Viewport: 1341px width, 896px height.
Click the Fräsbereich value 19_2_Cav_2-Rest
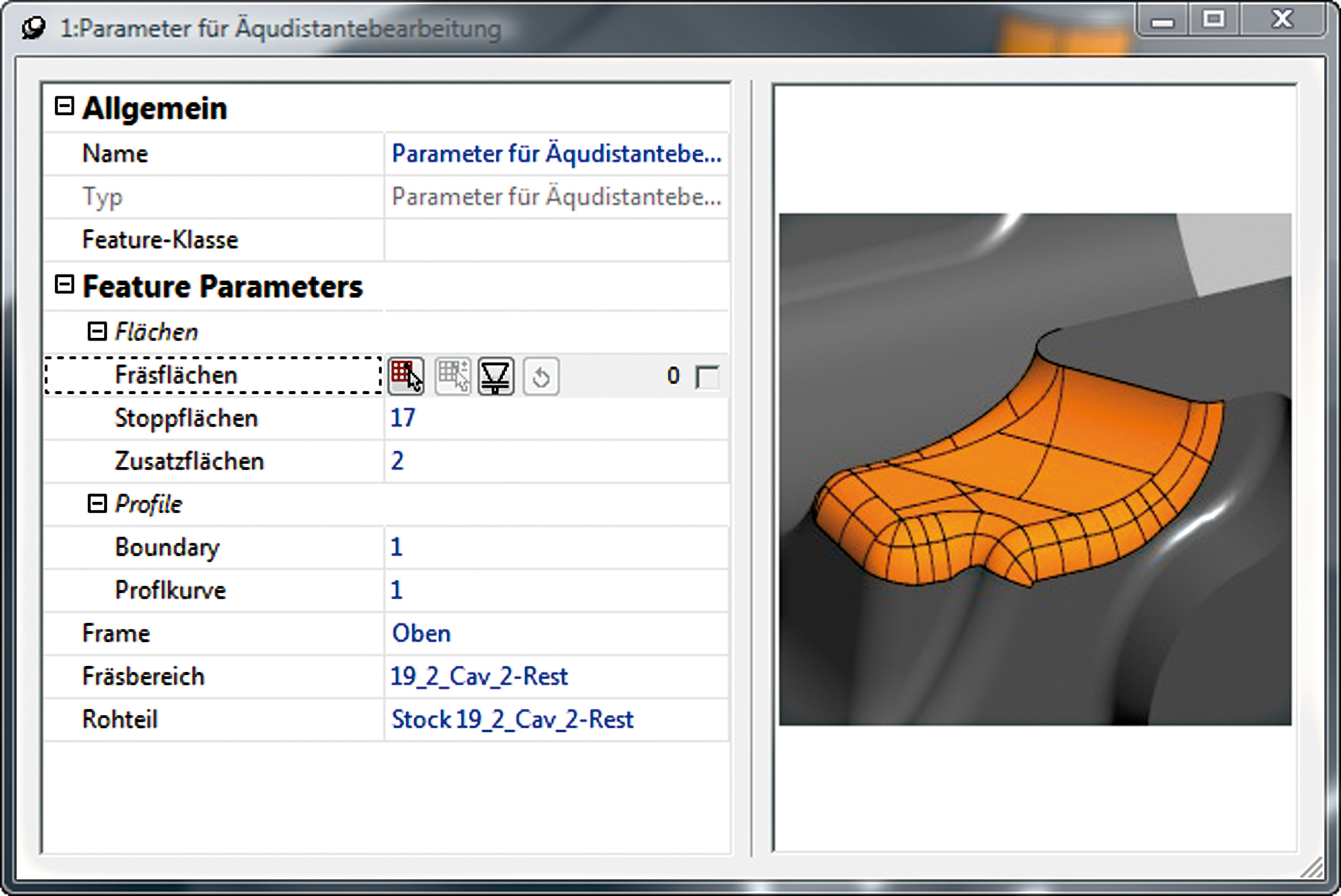click(x=479, y=676)
